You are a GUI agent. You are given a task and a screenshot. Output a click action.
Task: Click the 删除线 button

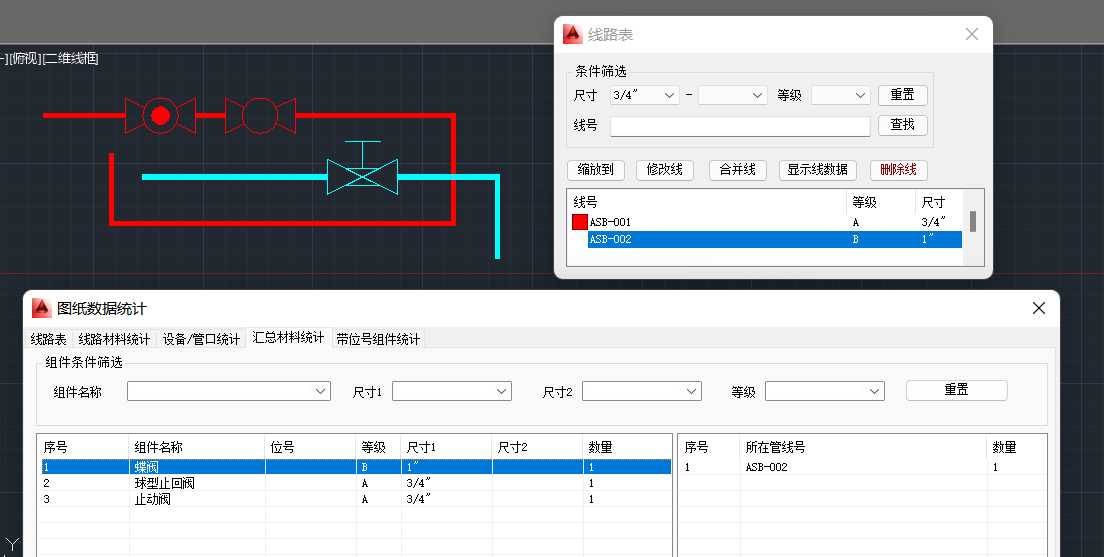click(x=898, y=170)
